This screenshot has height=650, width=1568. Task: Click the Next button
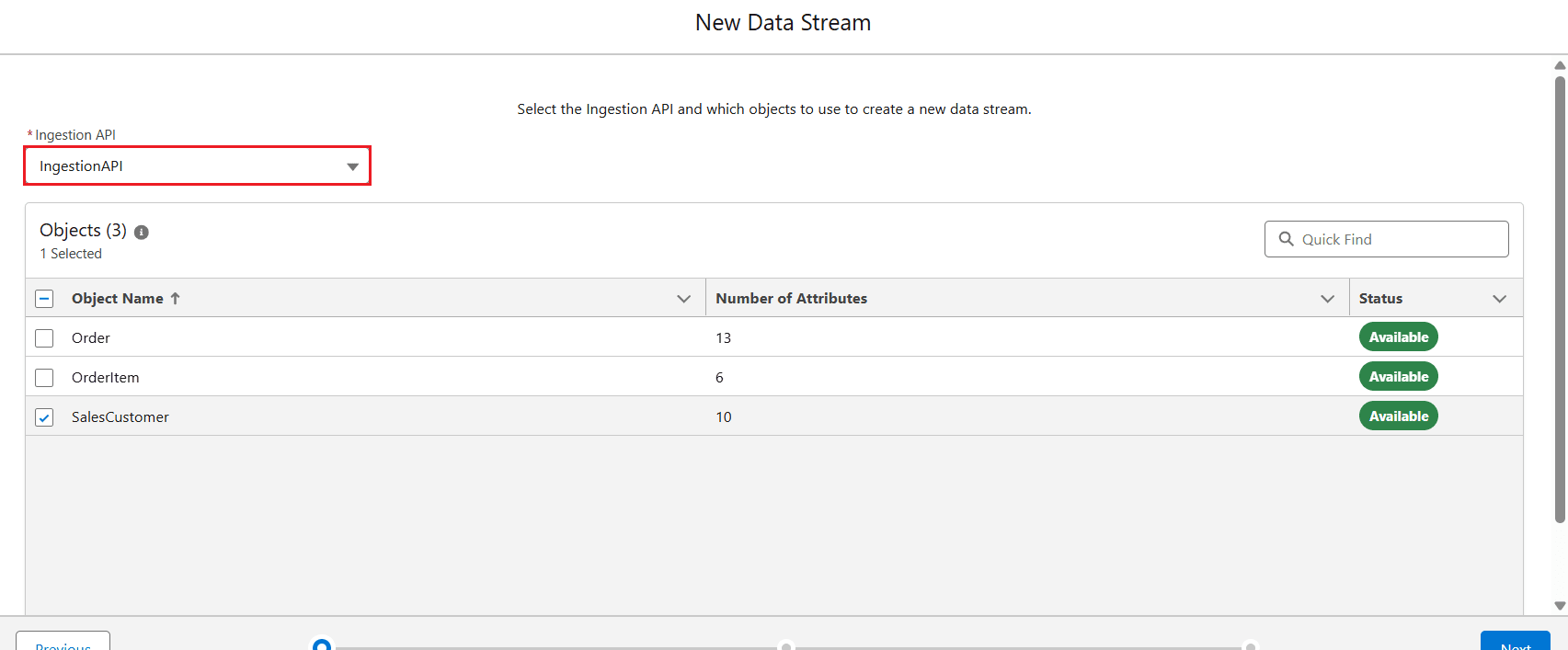click(1515, 643)
